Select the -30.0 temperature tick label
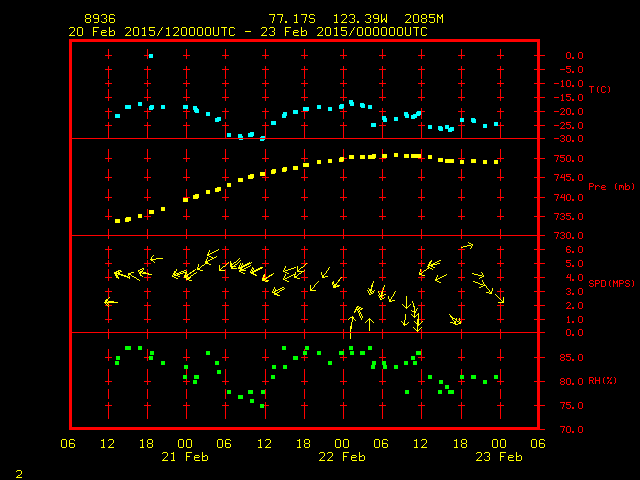The width and height of the screenshot is (640, 480). (x=569, y=139)
